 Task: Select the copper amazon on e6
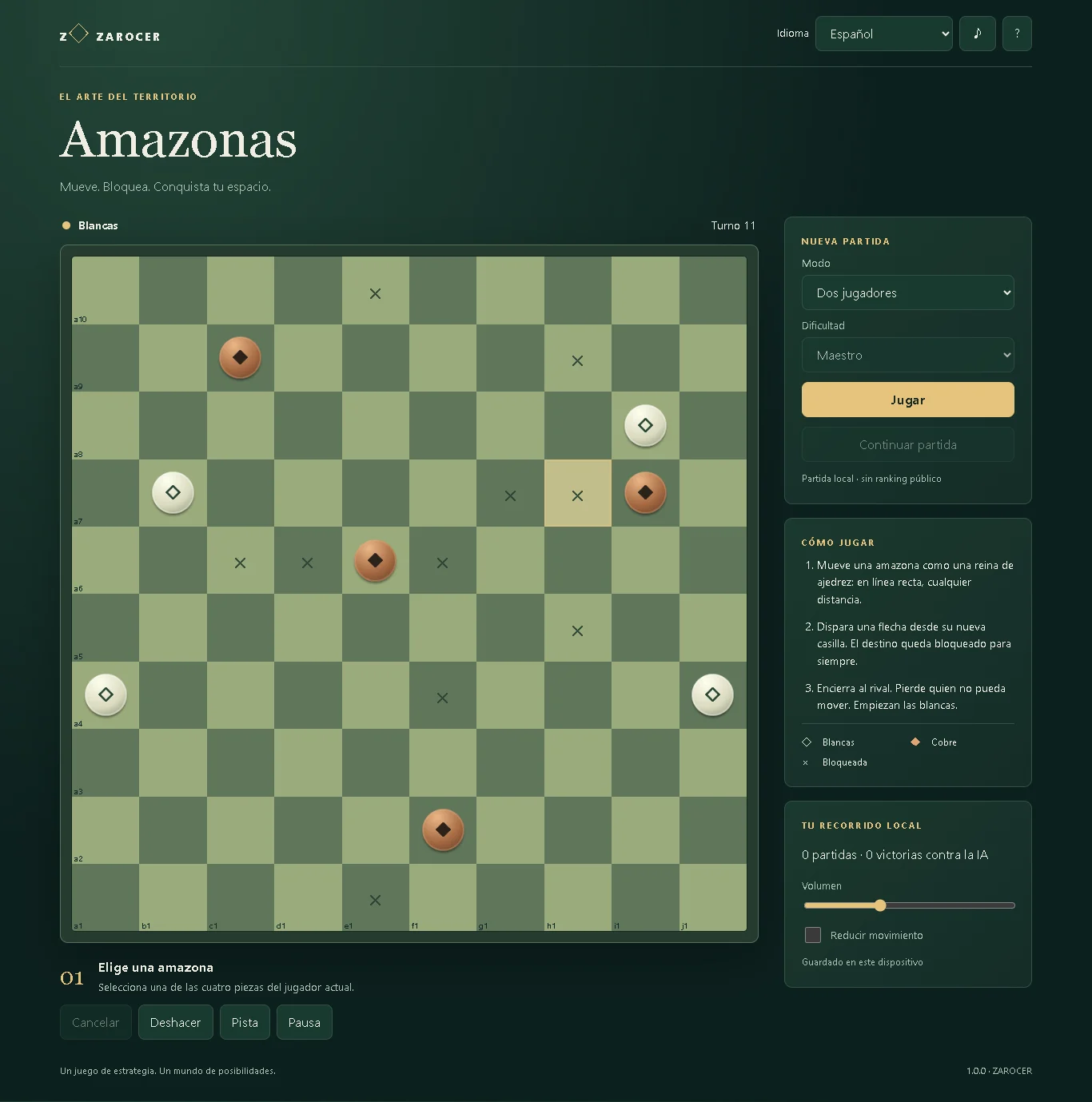(x=375, y=560)
